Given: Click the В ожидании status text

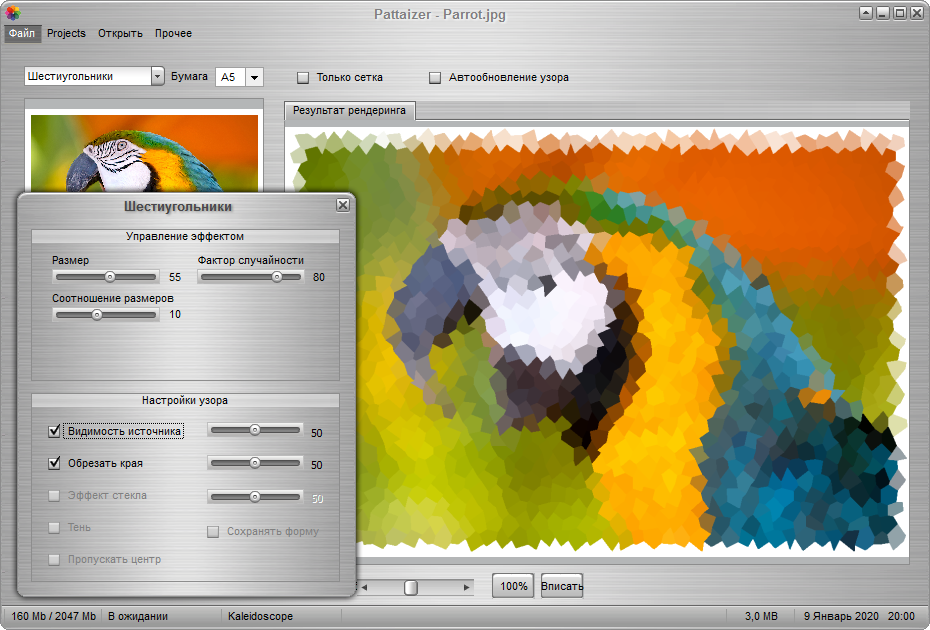Looking at the screenshot, I should (x=138, y=616).
